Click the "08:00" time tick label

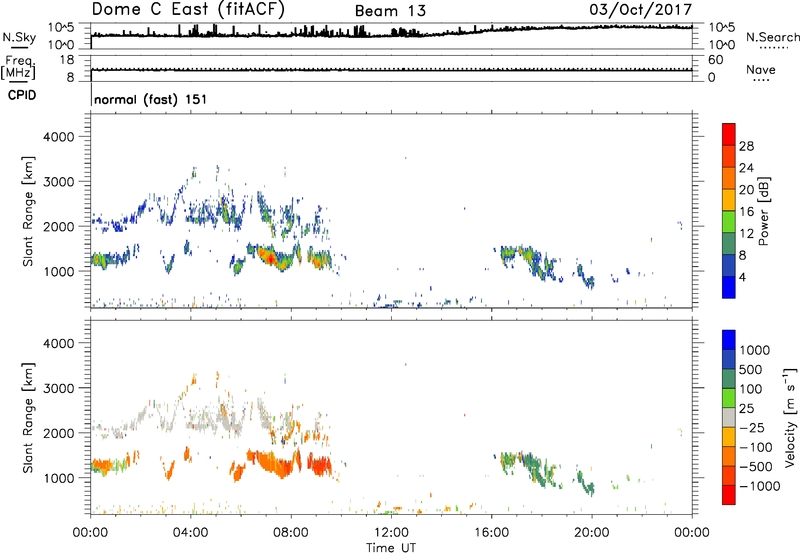tap(291, 533)
